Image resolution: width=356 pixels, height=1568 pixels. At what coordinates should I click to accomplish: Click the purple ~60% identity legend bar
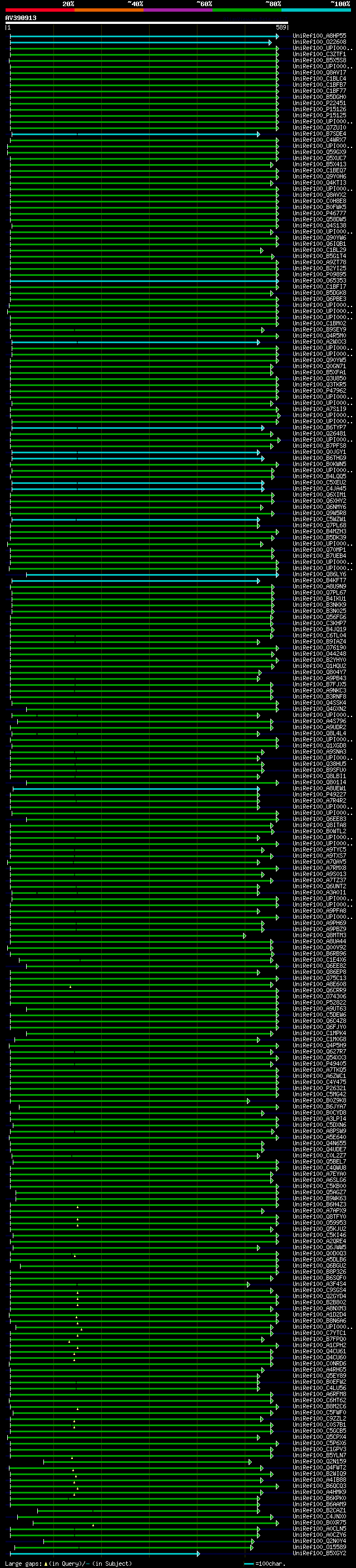click(x=179, y=10)
